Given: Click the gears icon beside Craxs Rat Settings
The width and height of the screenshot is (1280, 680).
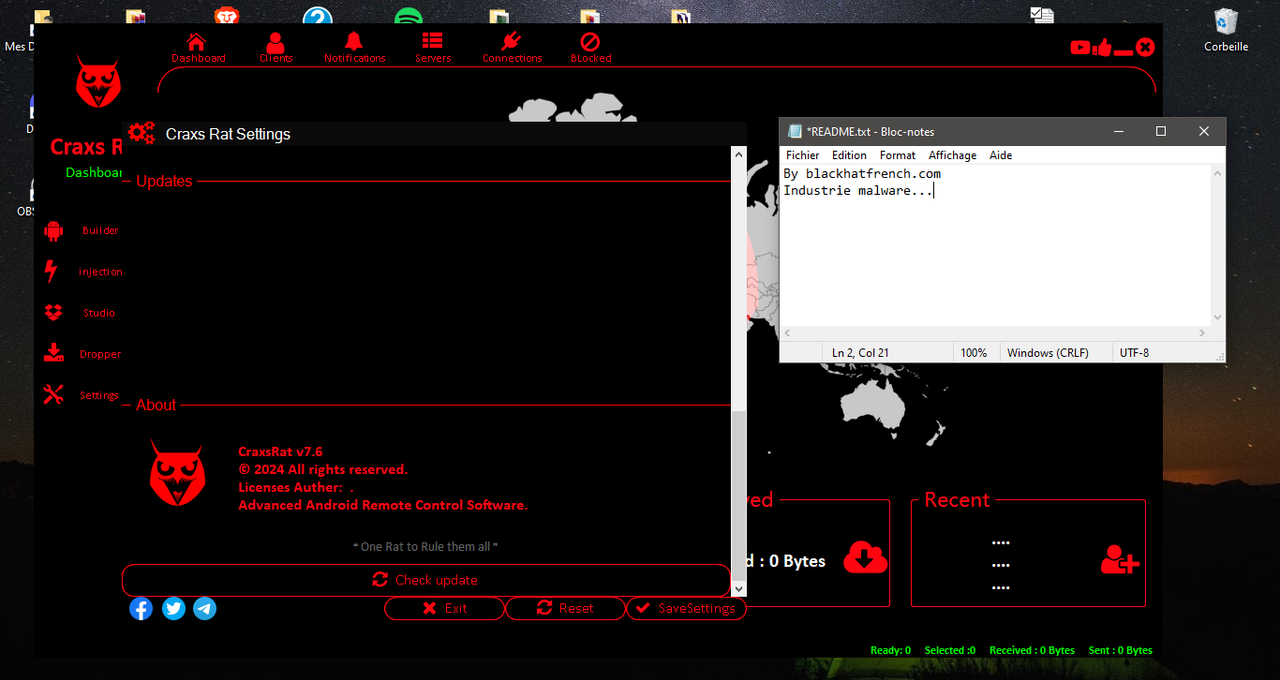Looking at the screenshot, I should click(142, 133).
